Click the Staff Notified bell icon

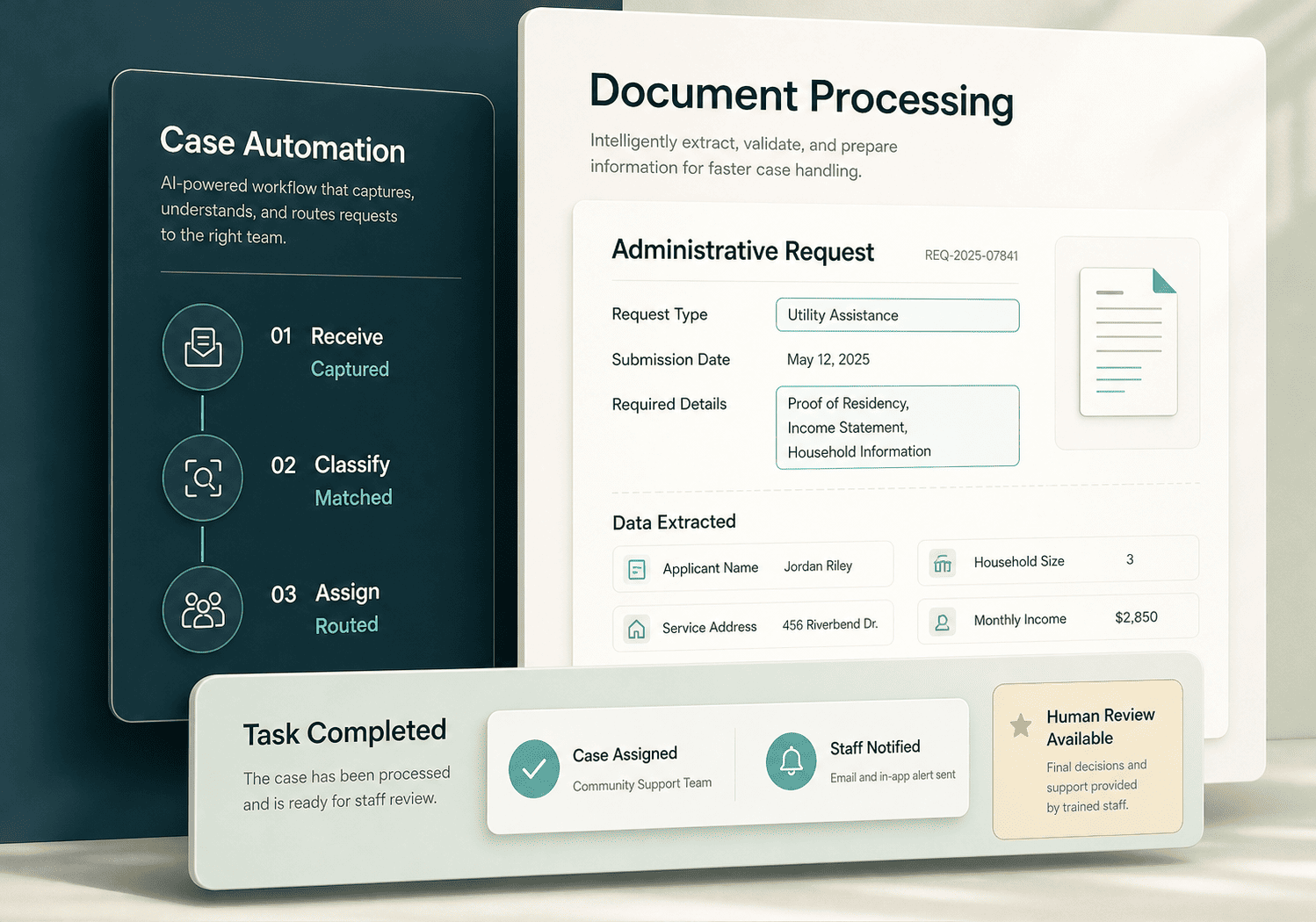792,760
